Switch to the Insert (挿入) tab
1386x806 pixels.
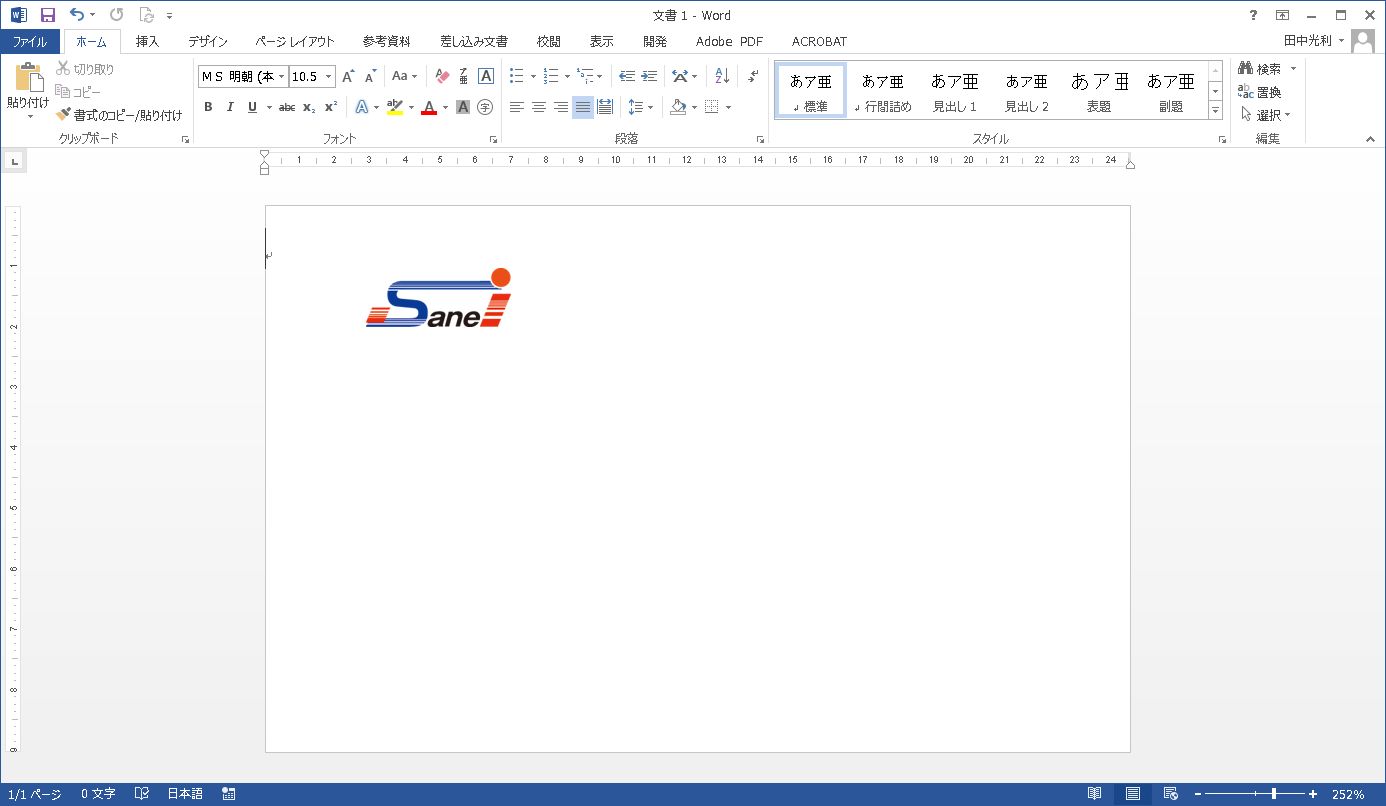pos(147,41)
